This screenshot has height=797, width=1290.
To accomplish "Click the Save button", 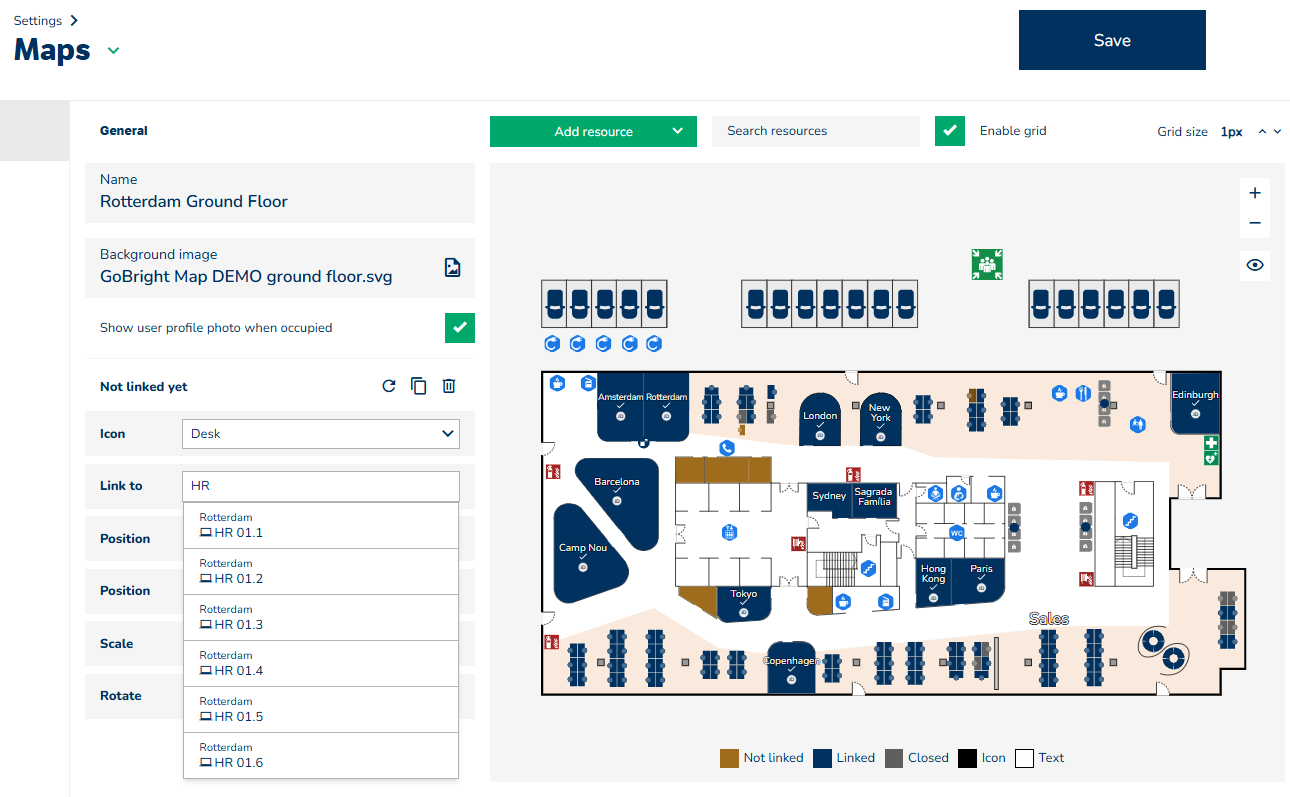I will pos(1111,40).
